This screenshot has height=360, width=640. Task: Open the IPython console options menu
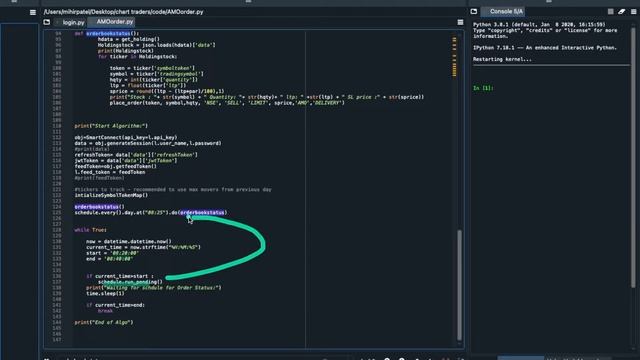633,11
